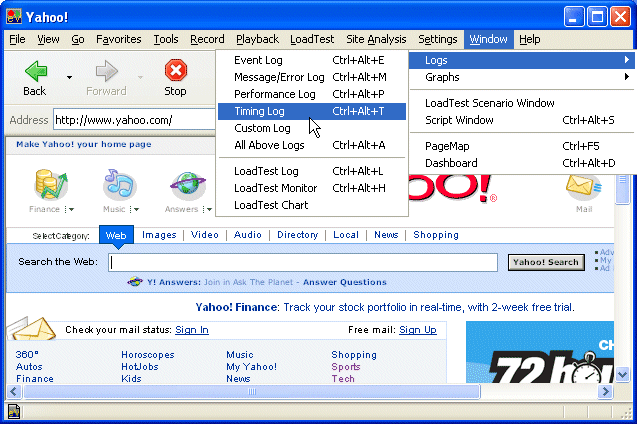Click the red Stop icon

pyautogui.click(x=176, y=71)
